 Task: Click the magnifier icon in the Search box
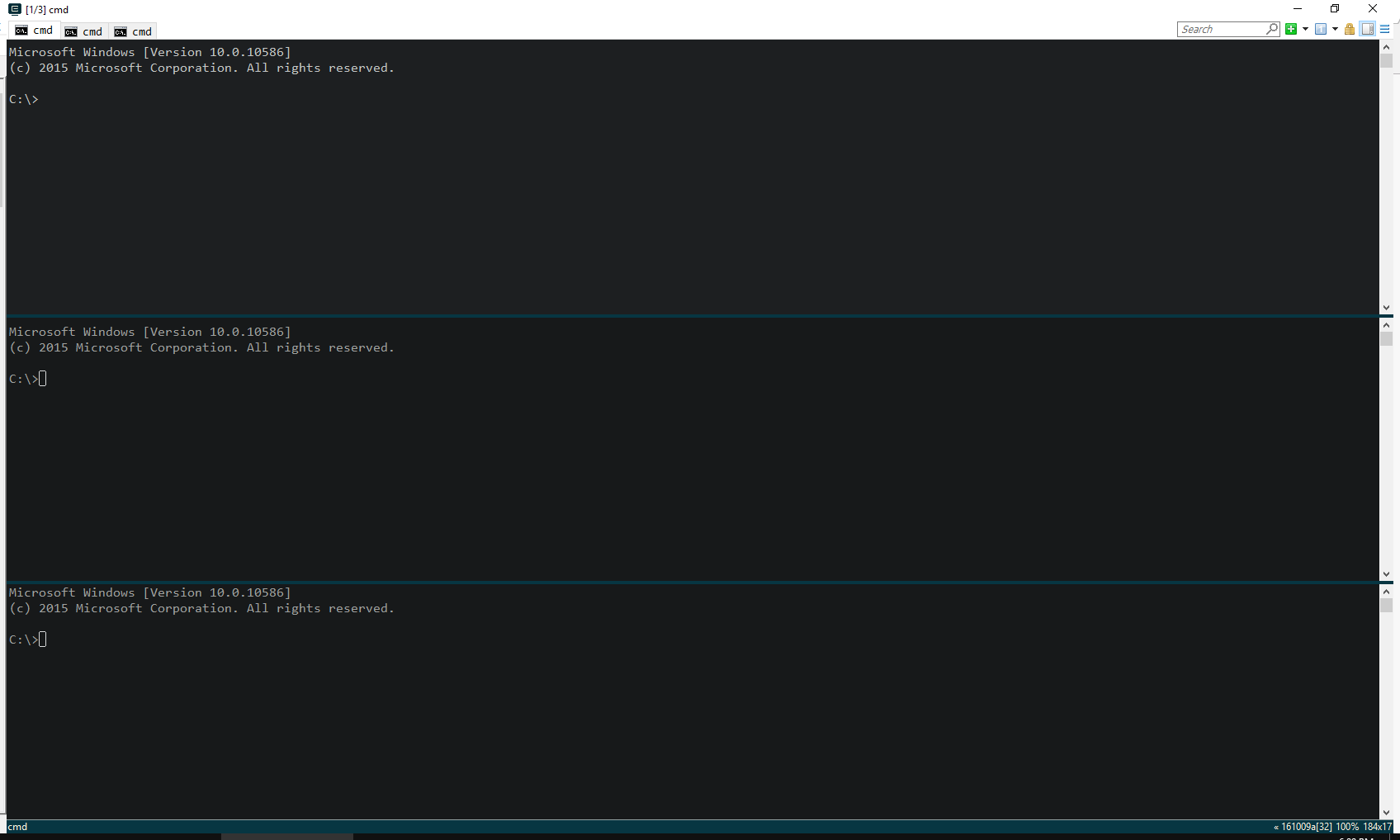pos(1272,29)
